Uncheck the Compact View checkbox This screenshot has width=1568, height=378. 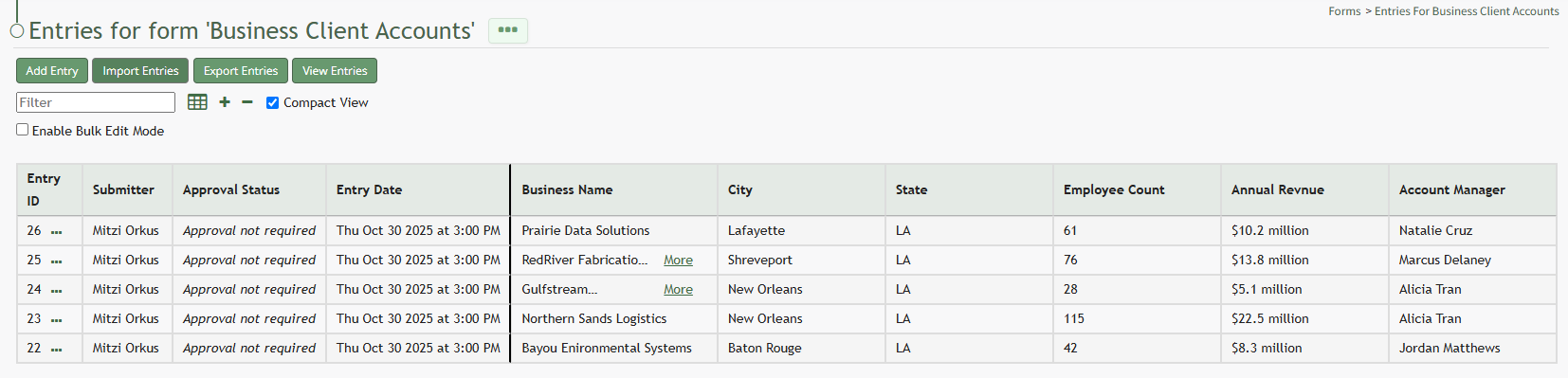[x=273, y=103]
